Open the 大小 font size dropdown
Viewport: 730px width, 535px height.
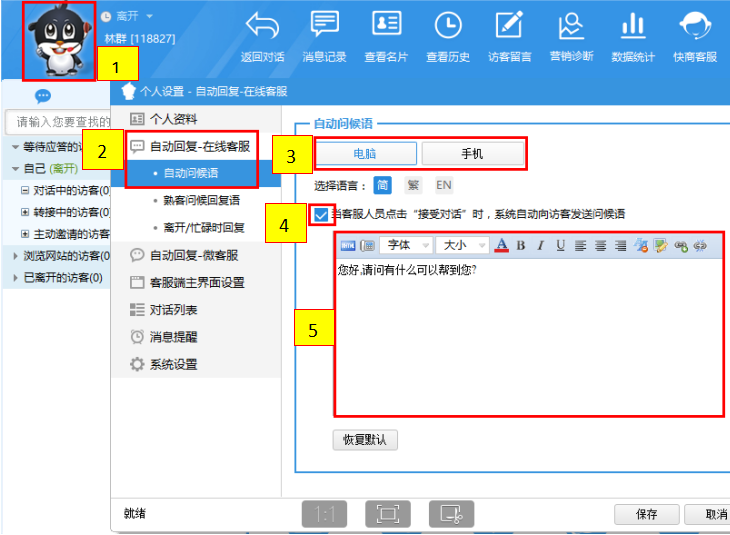coord(462,246)
